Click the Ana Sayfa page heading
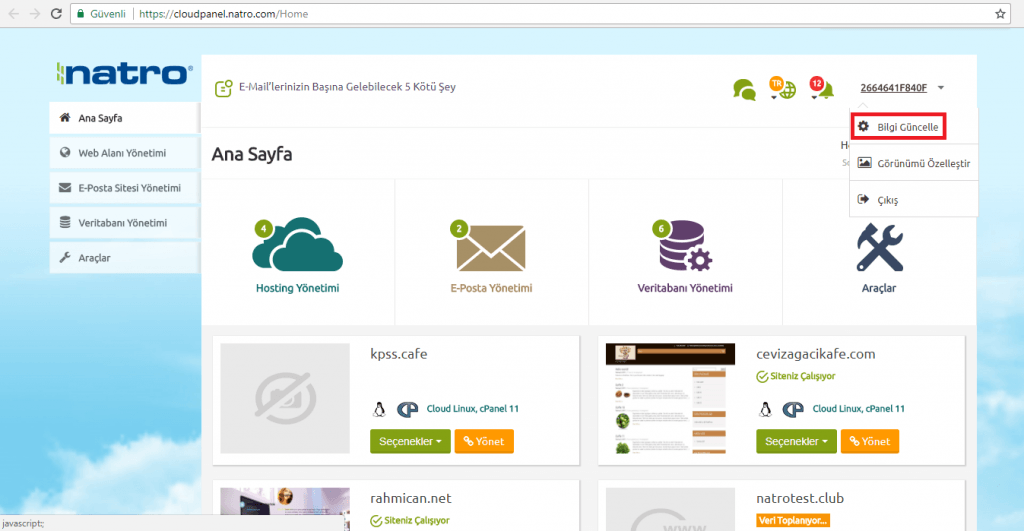The width and height of the screenshot is (1024, 531). (x=251, y=154)
